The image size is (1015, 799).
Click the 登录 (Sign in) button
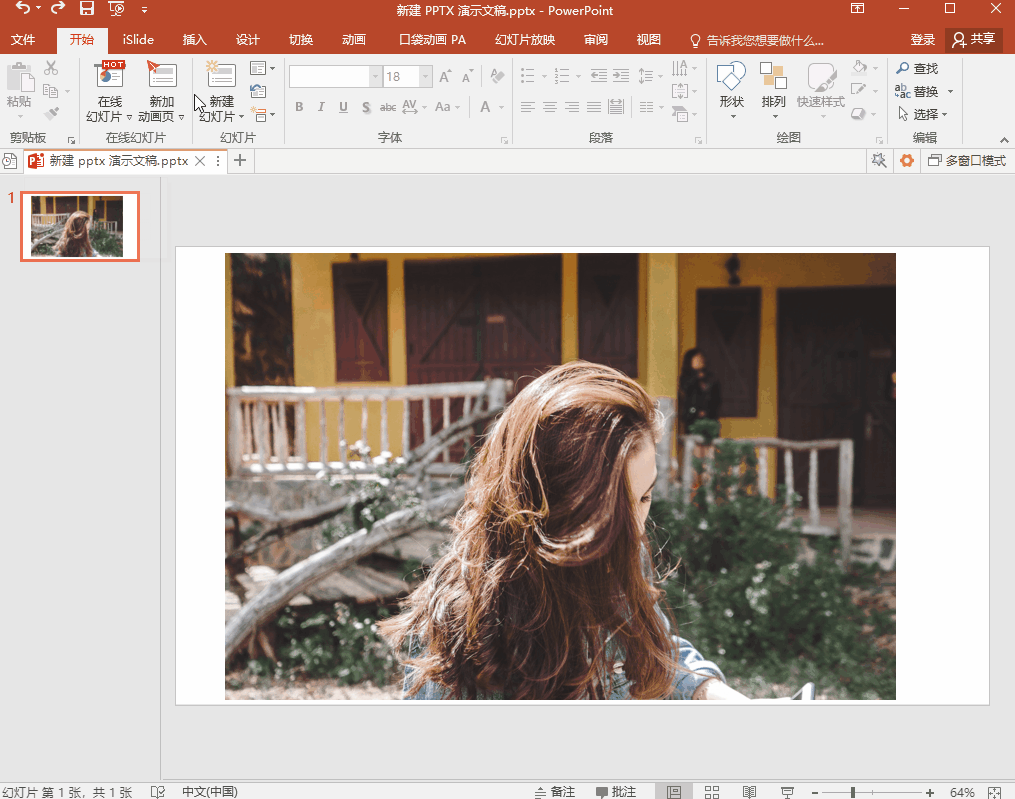click(922, 40)
